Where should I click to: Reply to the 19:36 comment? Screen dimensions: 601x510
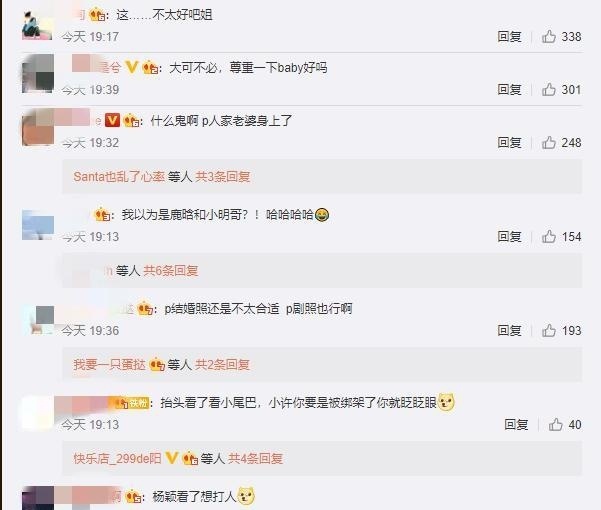(509, 330)
